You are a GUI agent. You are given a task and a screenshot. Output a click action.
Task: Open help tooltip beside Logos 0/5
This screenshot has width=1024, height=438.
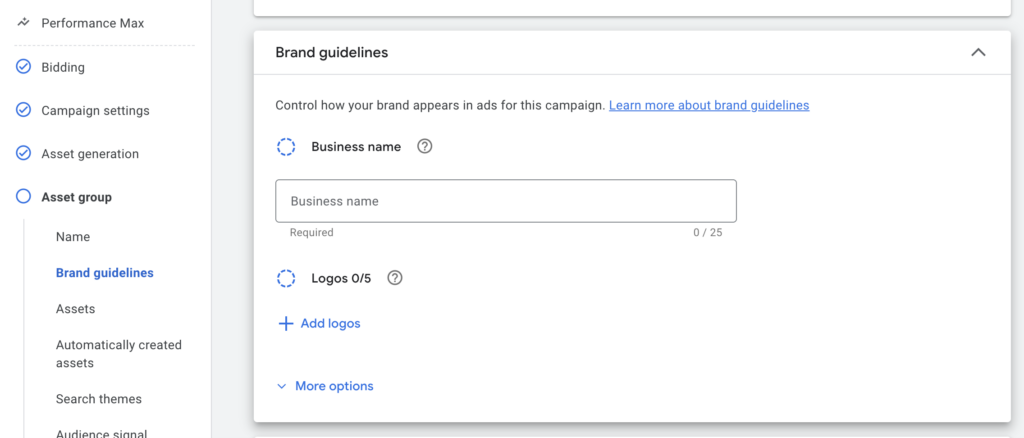pyautogui.click(x=395, y=278)
